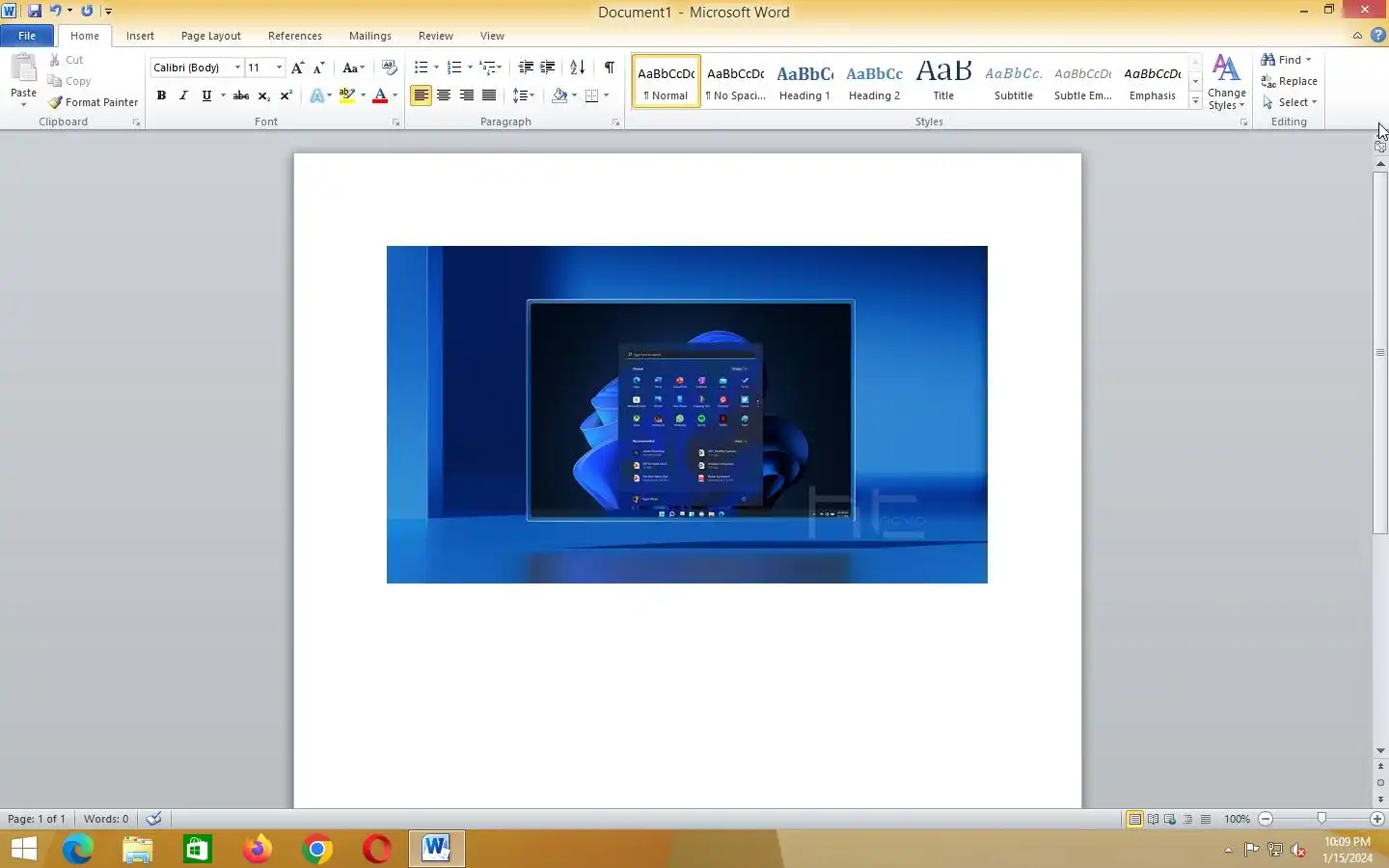The width and height of the screenshot is (1389, 868).
Task: Open the Change Case Aa dropdown
Action: [353, 68]
